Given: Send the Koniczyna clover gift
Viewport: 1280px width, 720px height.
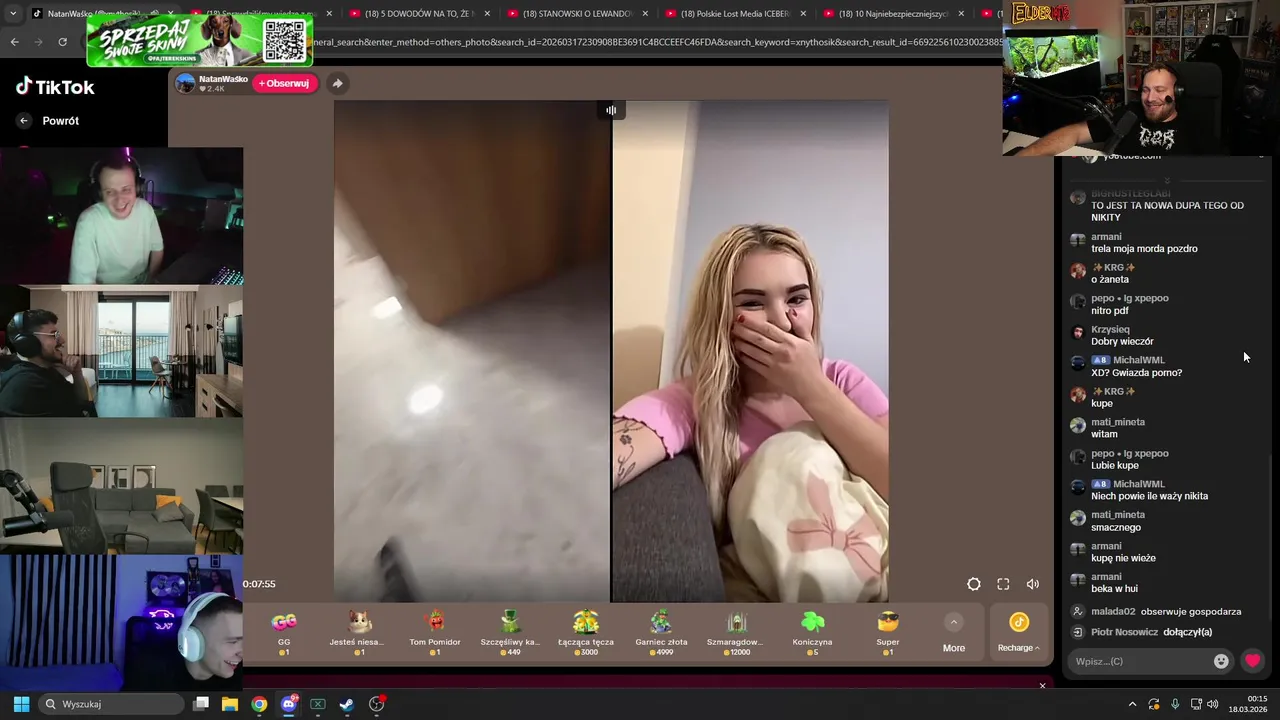Looking at the screenshot, I should 812,632.
